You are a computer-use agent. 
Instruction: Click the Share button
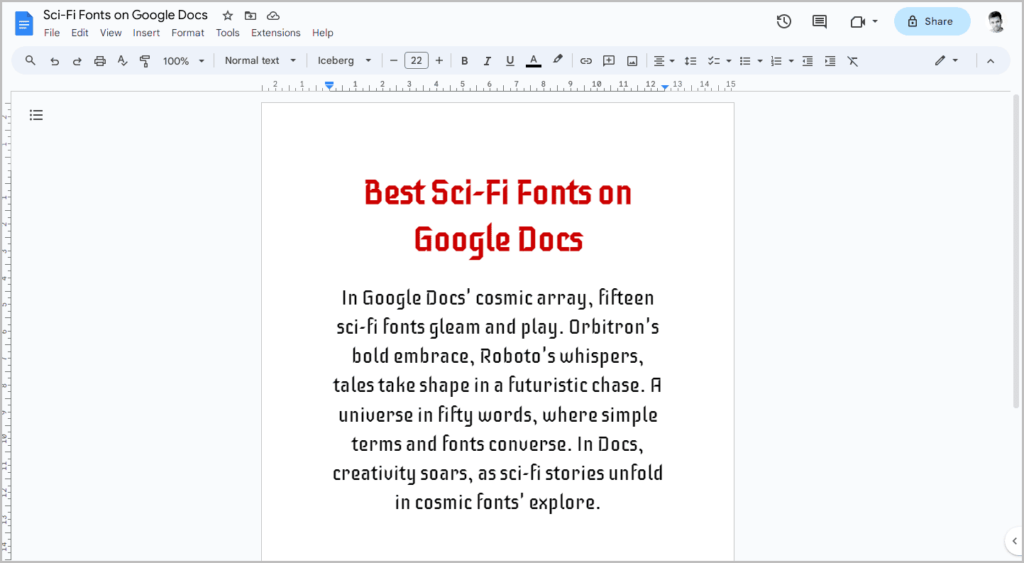932,22
